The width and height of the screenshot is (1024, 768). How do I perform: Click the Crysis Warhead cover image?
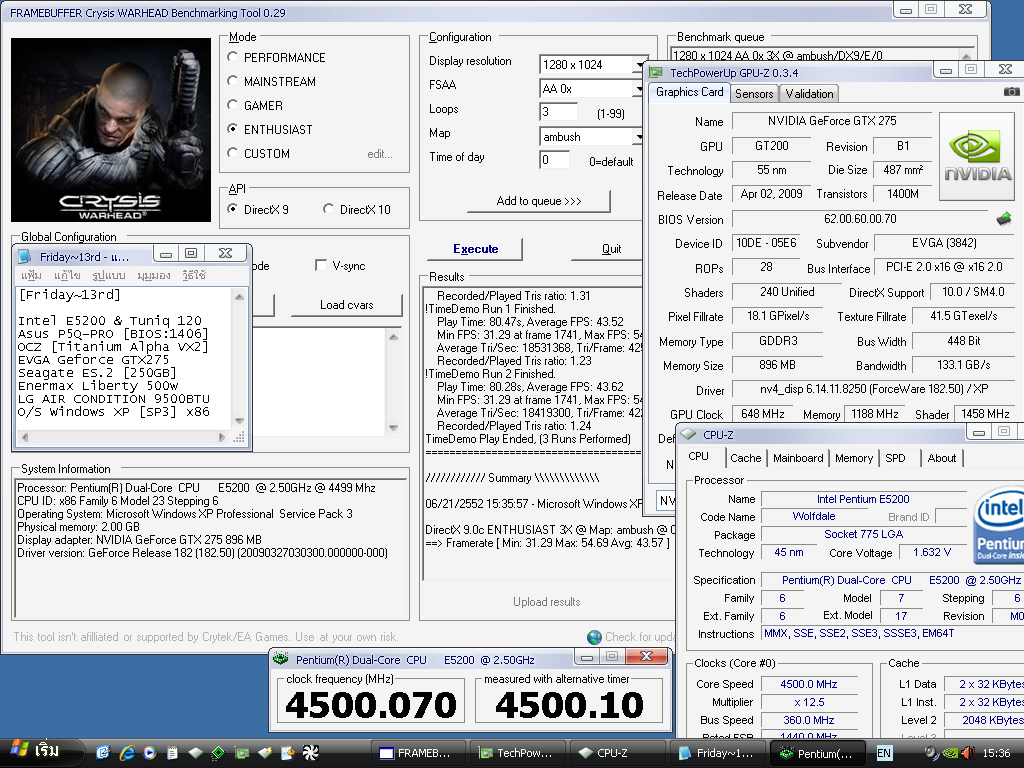click(x=111, y=130)
